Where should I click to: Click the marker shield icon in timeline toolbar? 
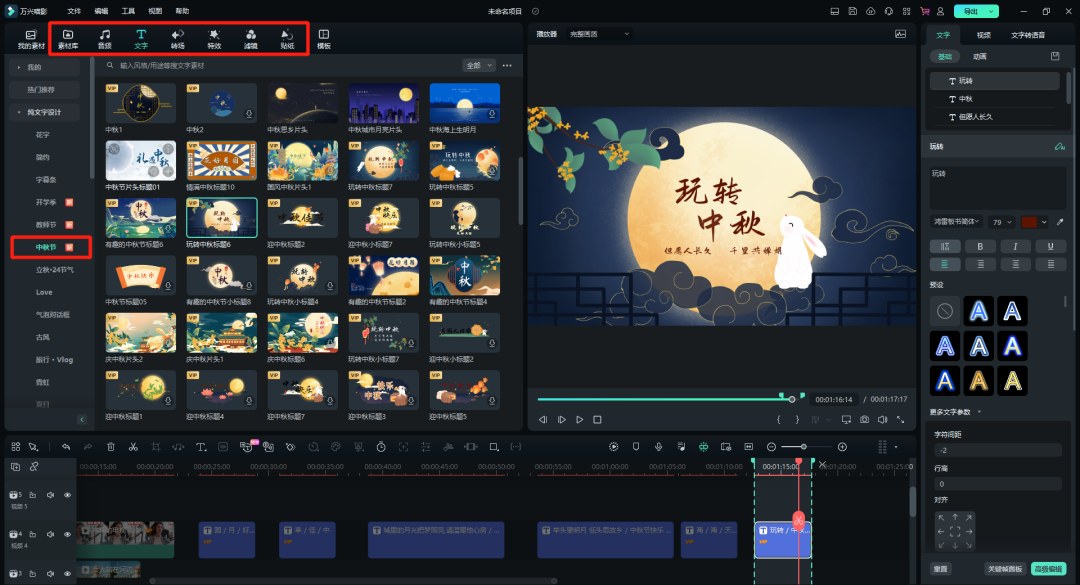(636, 447)
